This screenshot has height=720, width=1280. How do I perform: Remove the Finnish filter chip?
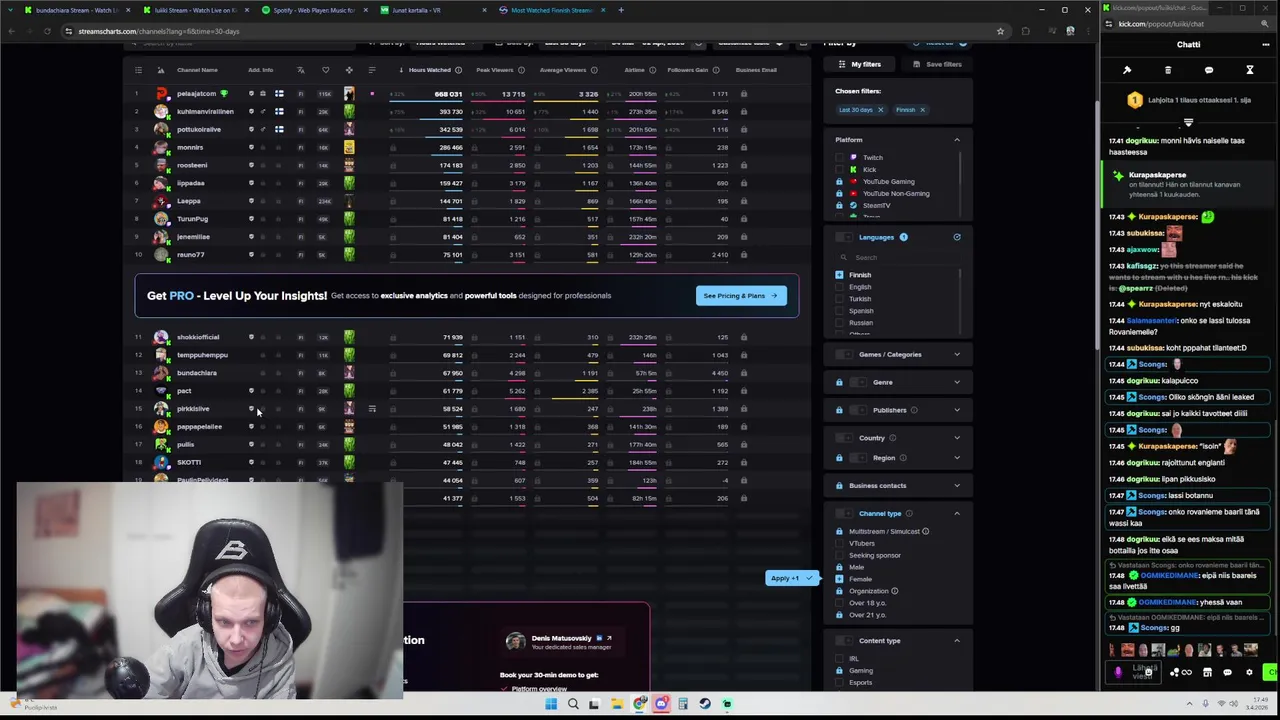coord(922,110)
